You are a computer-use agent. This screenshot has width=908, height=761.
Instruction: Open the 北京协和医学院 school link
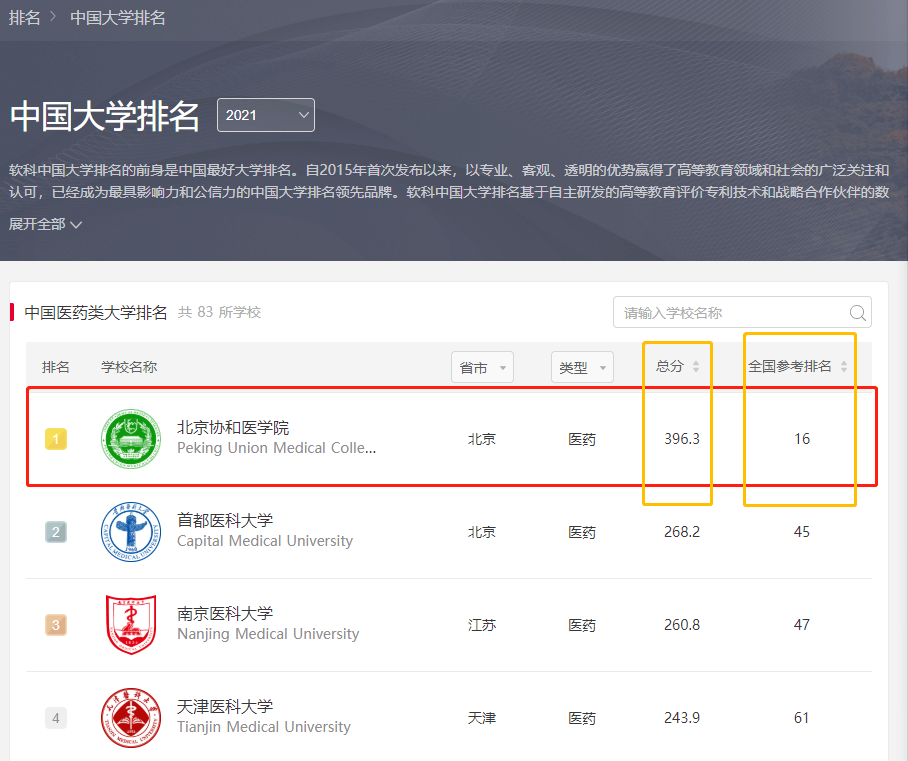[x=233, y=427]
